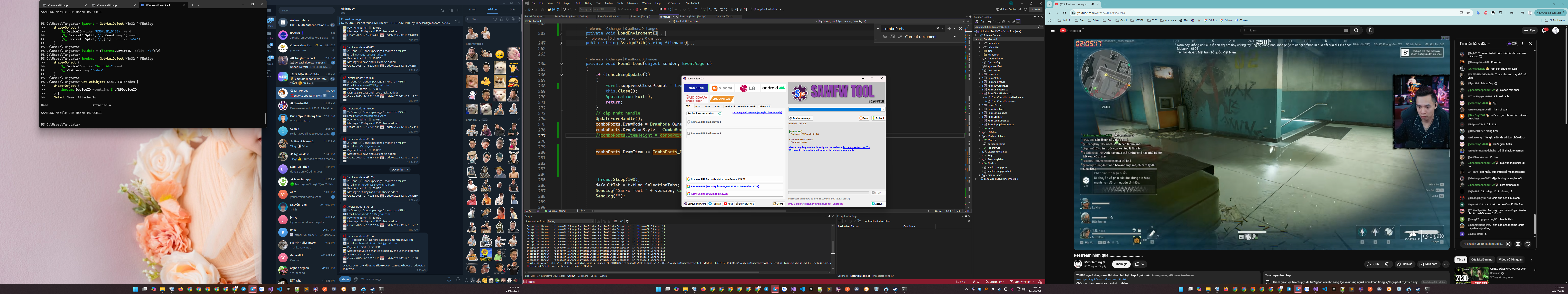Start YouTube voice search with the microphone
Viewport: 1568px width, 294px height.
pos(1370,30)
